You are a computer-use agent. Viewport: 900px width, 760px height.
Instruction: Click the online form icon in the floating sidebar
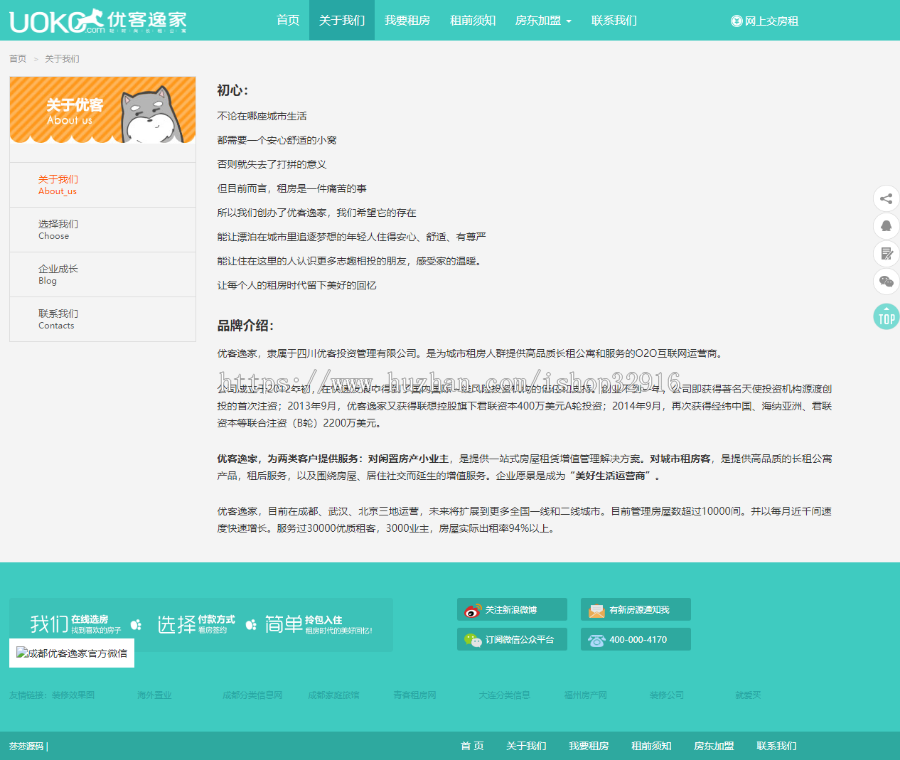886,253
